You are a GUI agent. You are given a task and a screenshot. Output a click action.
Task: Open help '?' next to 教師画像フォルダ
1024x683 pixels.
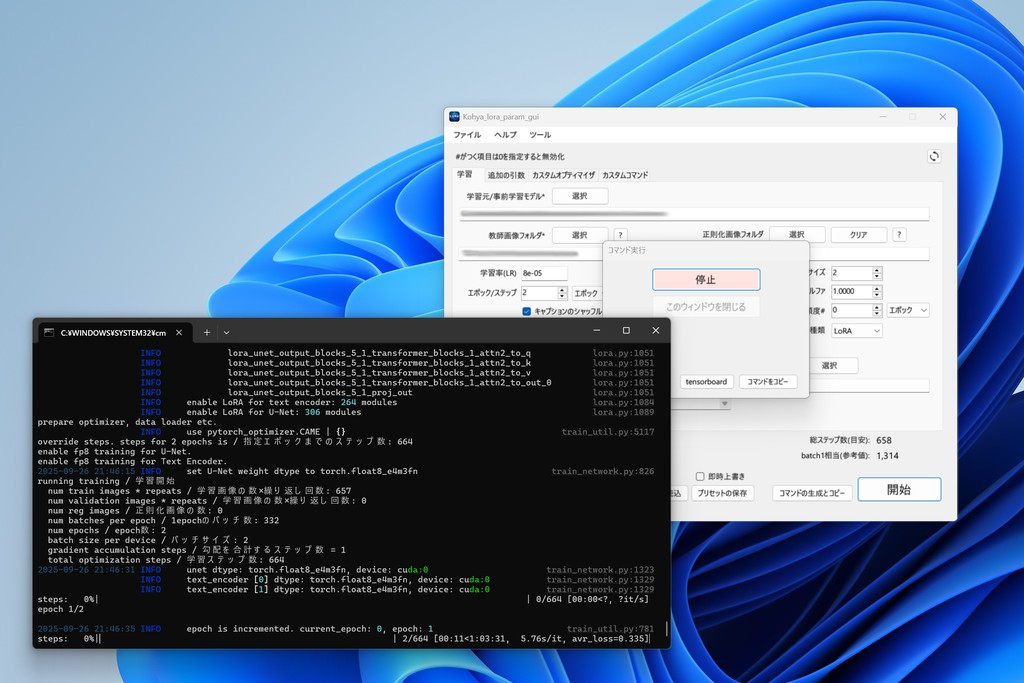[x=620, y=235]
